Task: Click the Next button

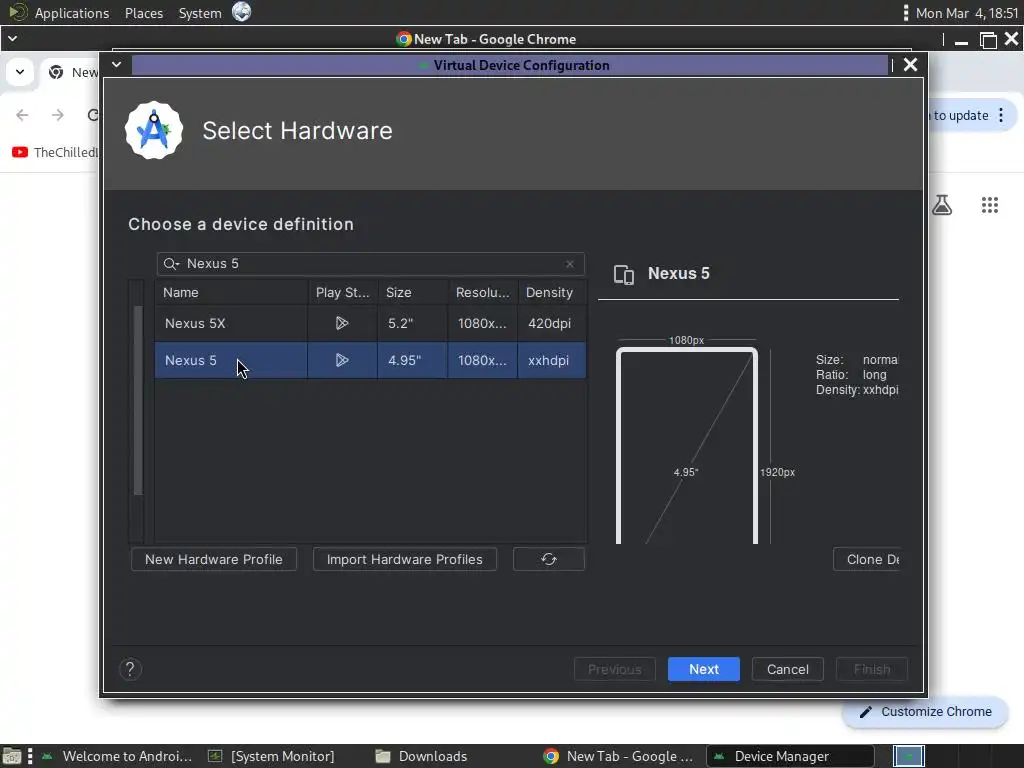Action: point(703,669)
